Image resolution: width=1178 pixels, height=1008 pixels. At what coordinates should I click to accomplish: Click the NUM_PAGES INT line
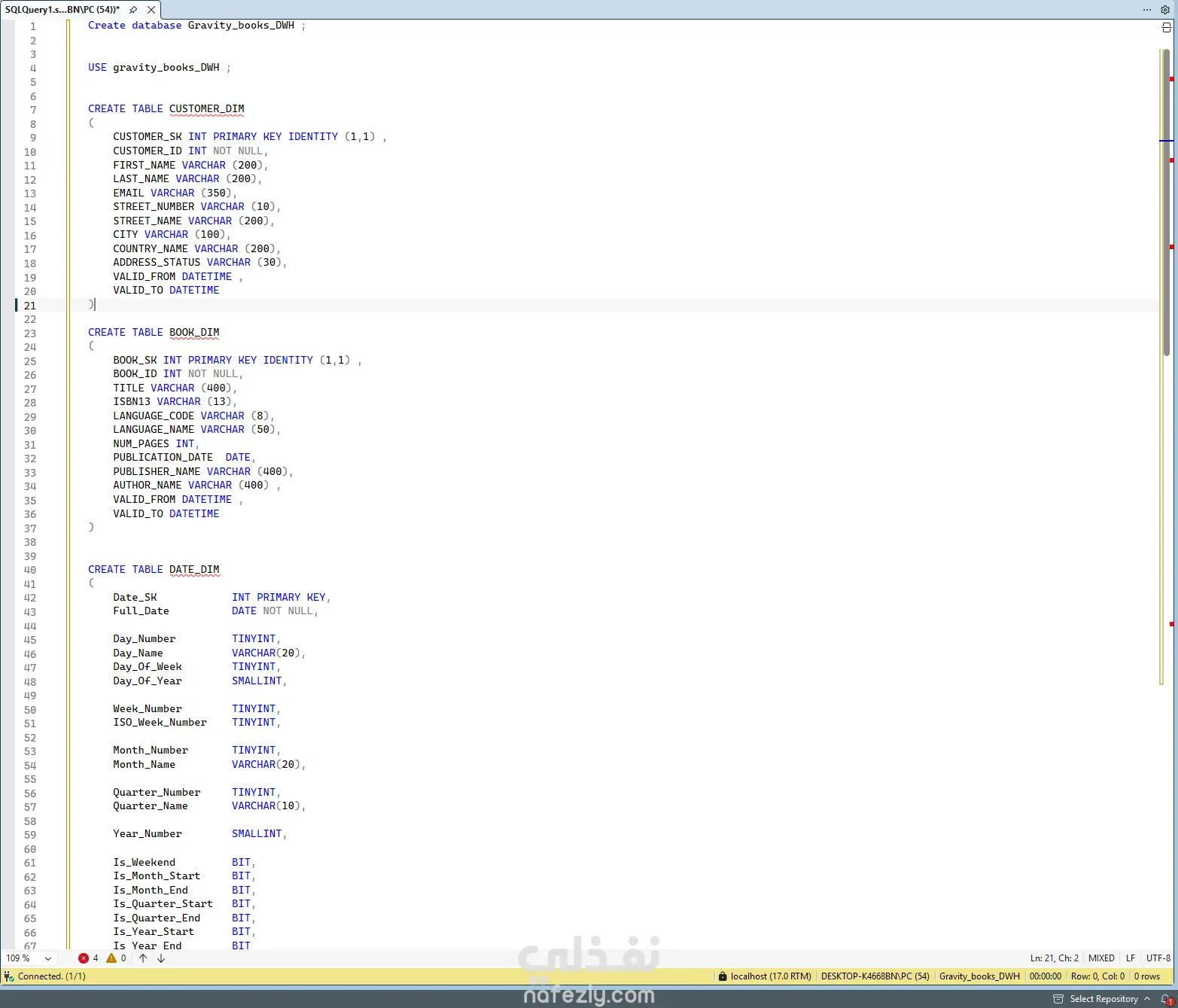(x=156, y=444)
